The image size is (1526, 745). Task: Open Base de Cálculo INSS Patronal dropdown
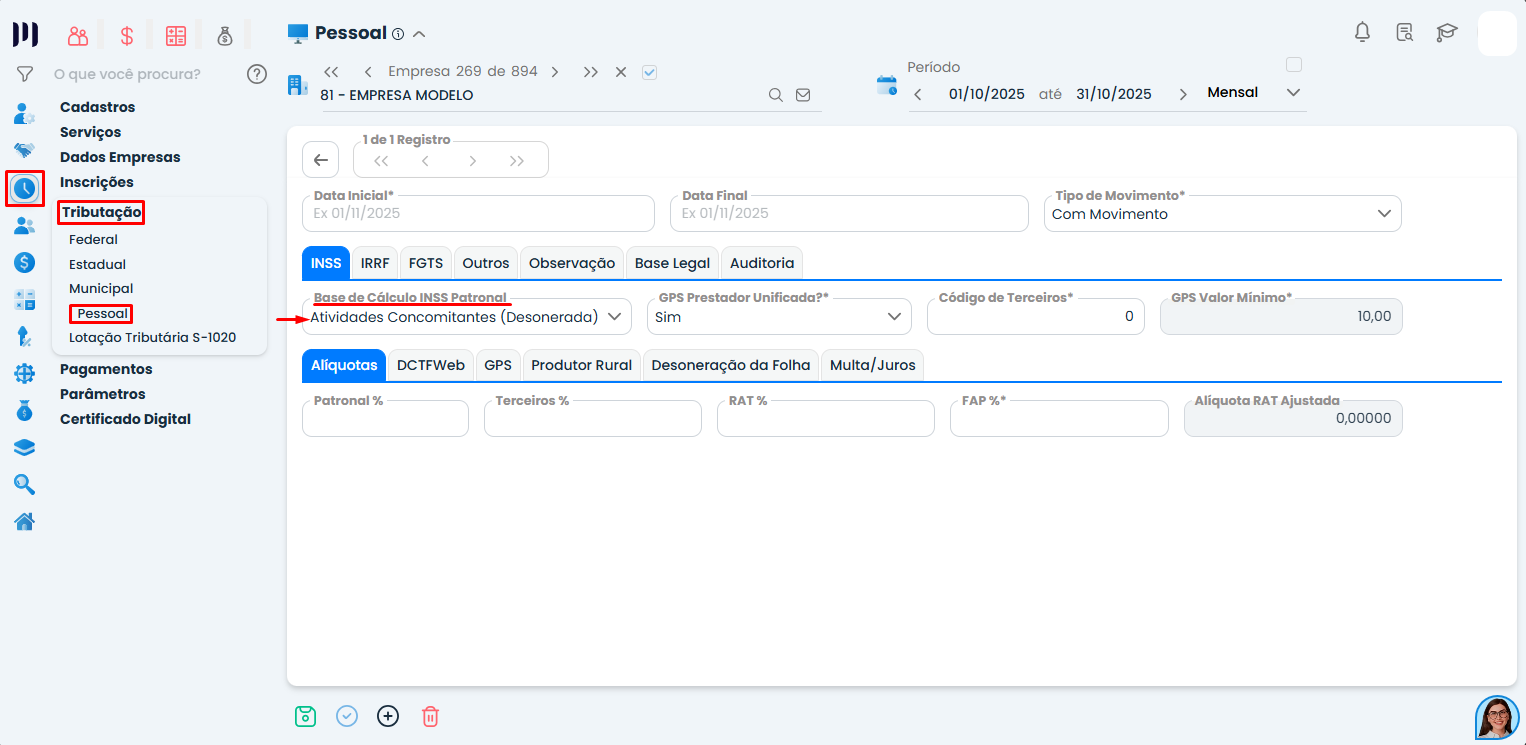pyautogui.click(x=467, y=317)
